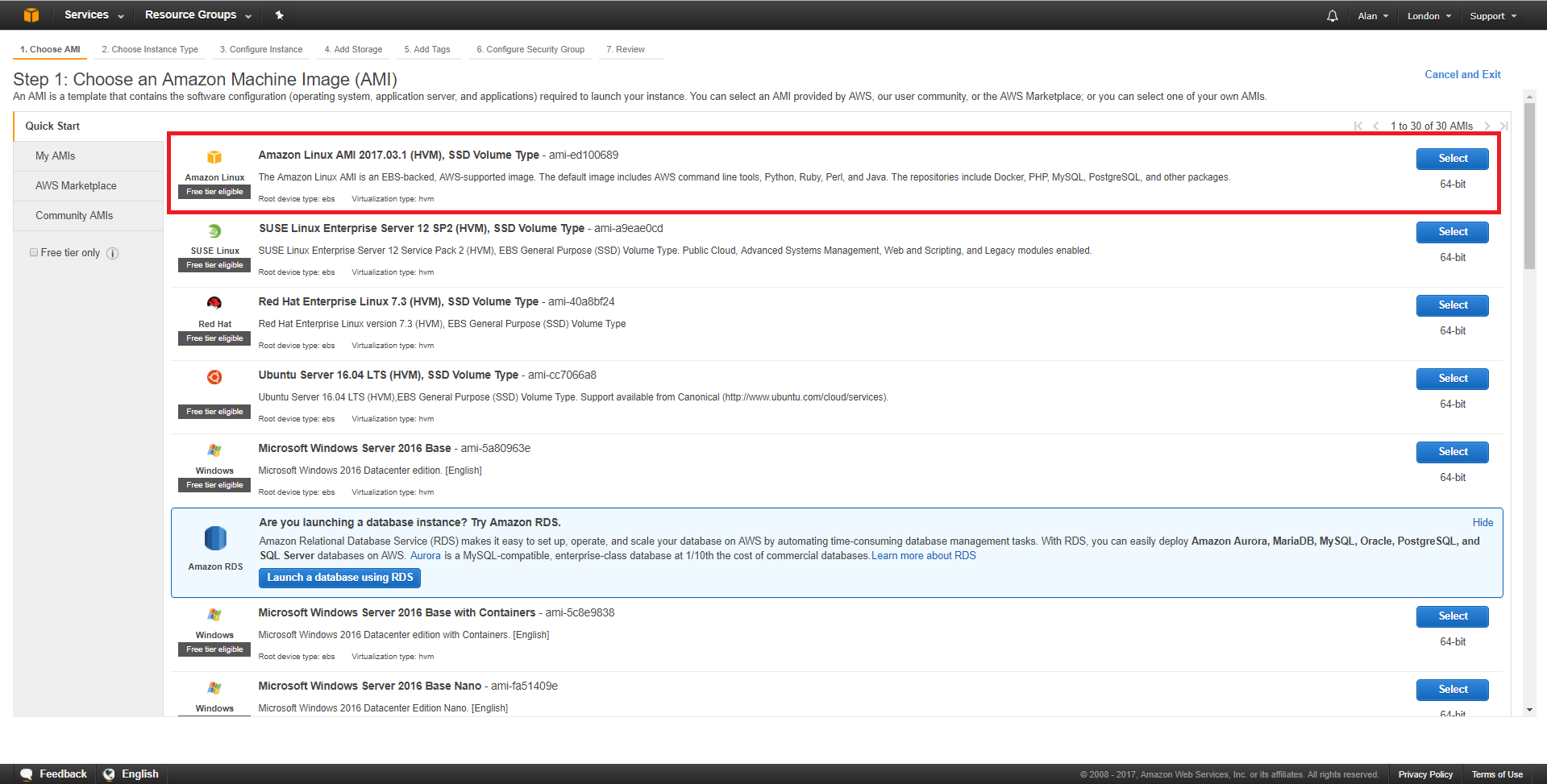Open the Services dropdown menu
This screenshot has width=1547, height=784.
point(94,15)
